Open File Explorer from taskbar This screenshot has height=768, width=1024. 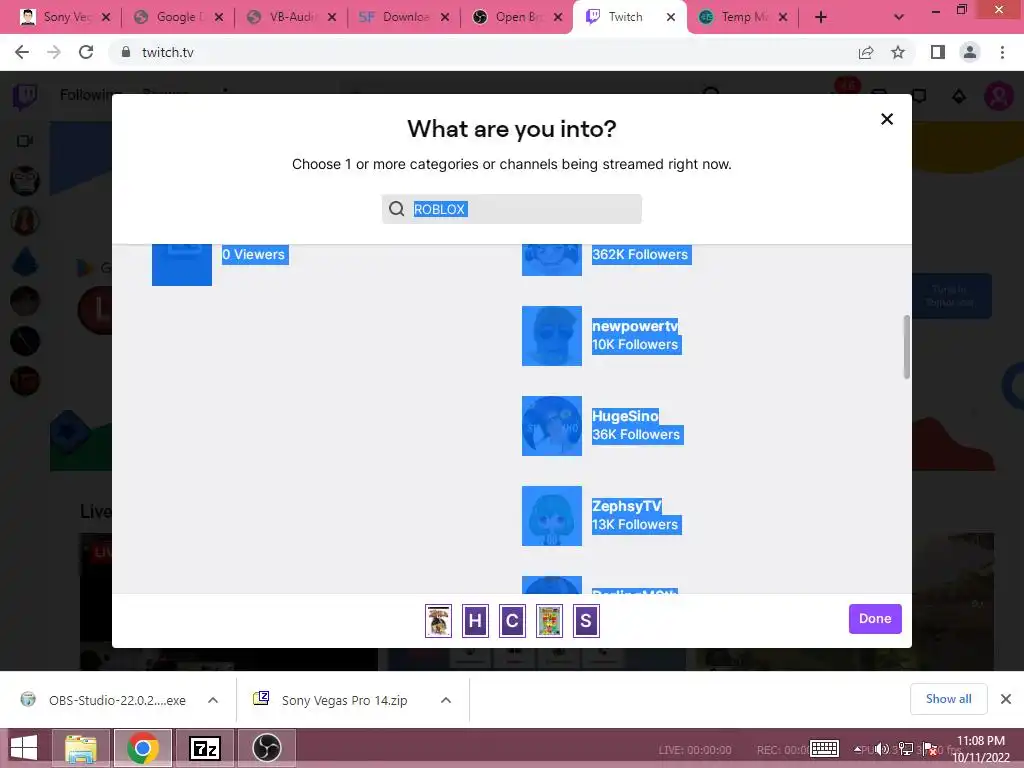[81, 748]
